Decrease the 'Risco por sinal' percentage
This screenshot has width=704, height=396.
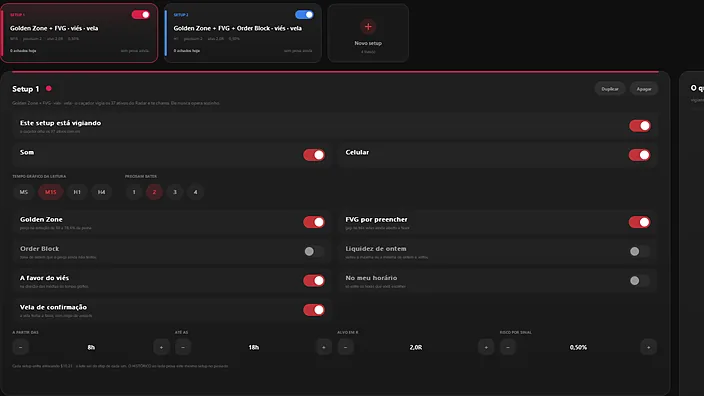point(508,347)
